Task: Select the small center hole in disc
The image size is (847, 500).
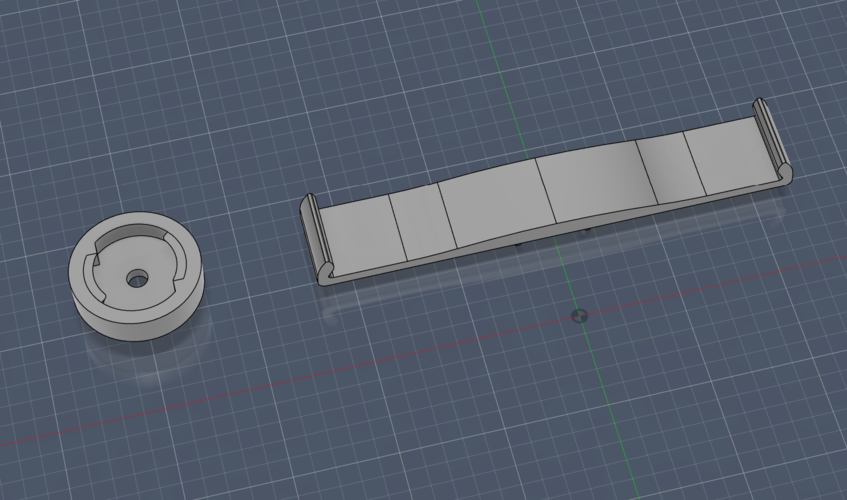Action: click(x=138, y=279)
